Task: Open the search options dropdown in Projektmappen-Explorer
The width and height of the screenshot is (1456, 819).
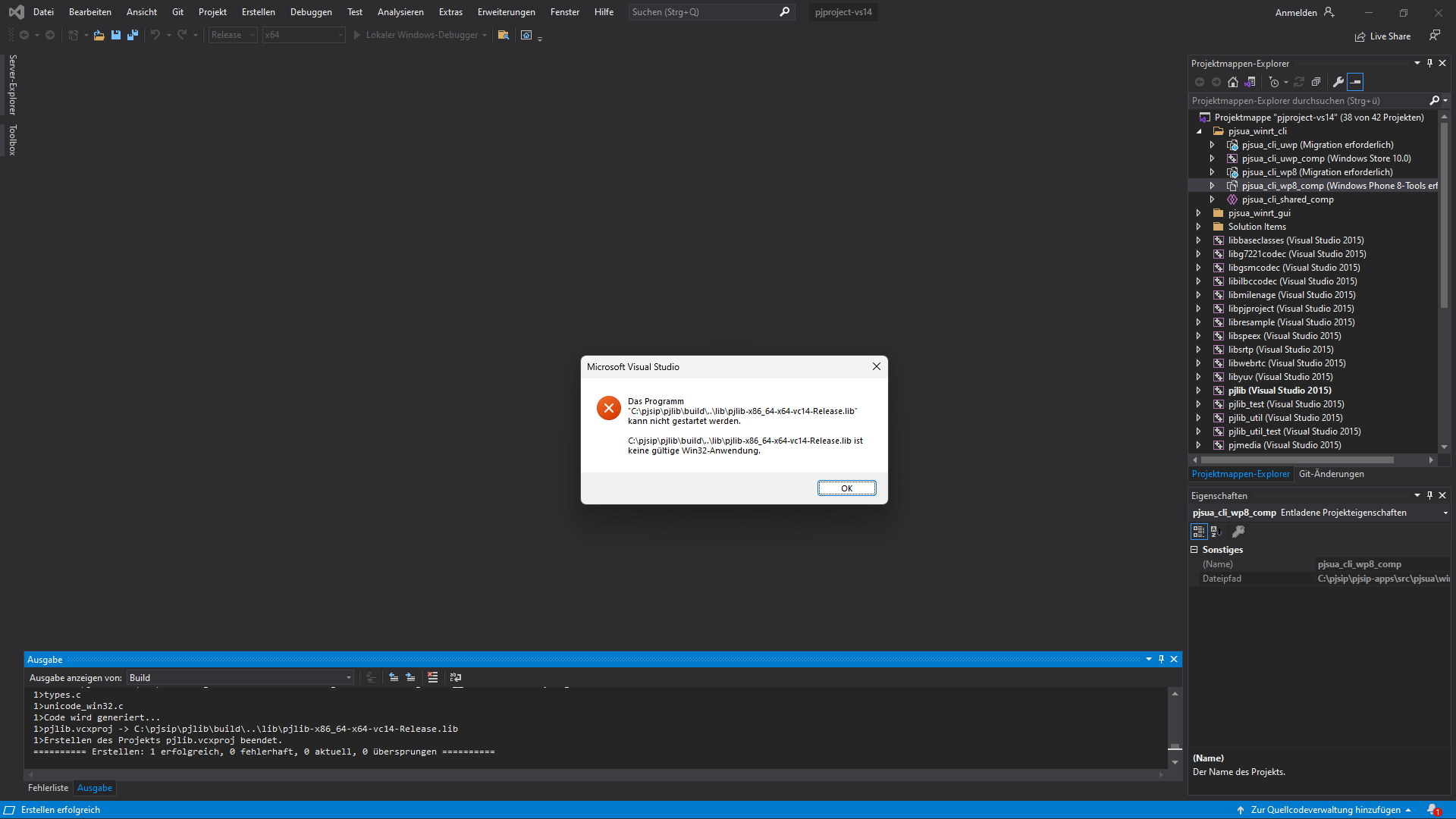Action: point(1445,101)
